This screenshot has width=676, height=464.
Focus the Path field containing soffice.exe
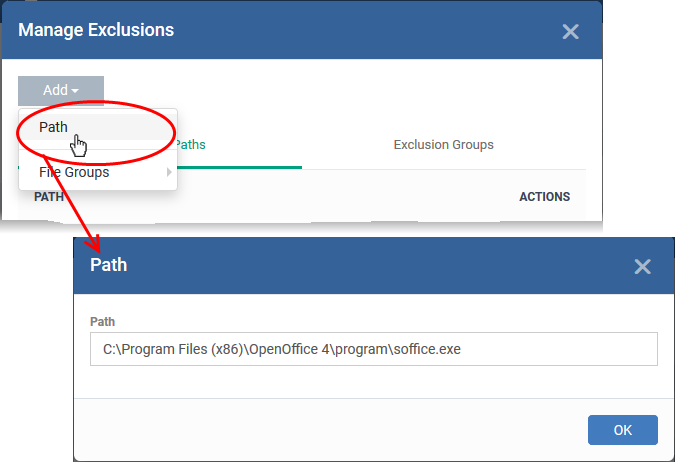(x=373, y=349)
